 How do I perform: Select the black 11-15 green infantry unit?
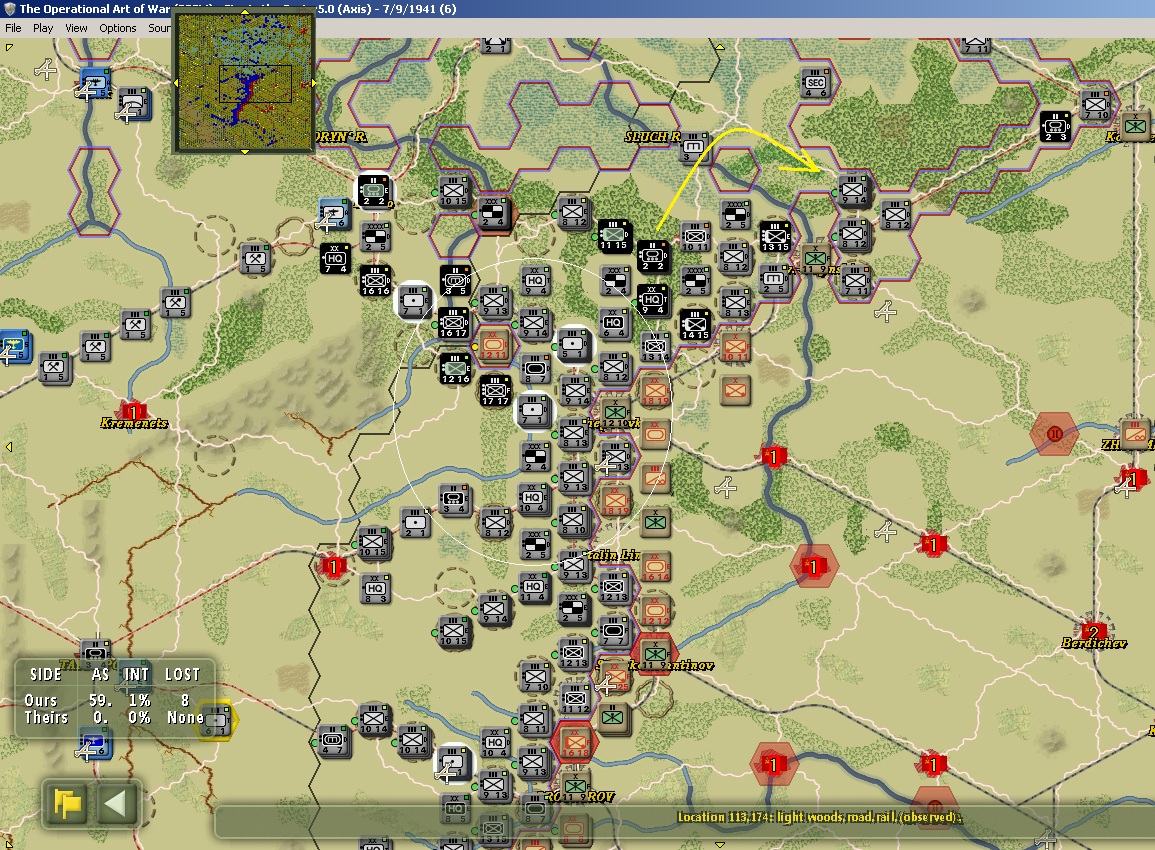613,236
